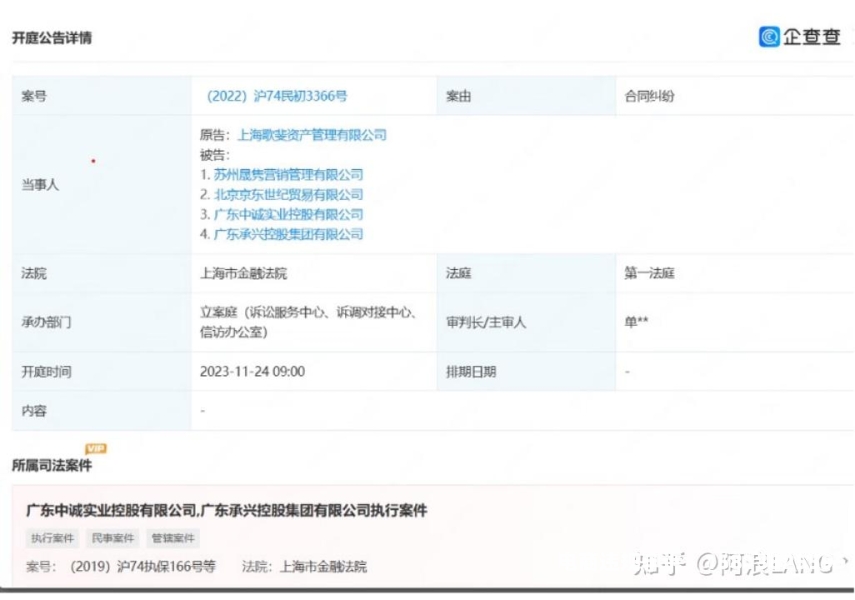
Task: Click the 企查查 logo icon
Action: pyautogui.click(x=769, y=37)
